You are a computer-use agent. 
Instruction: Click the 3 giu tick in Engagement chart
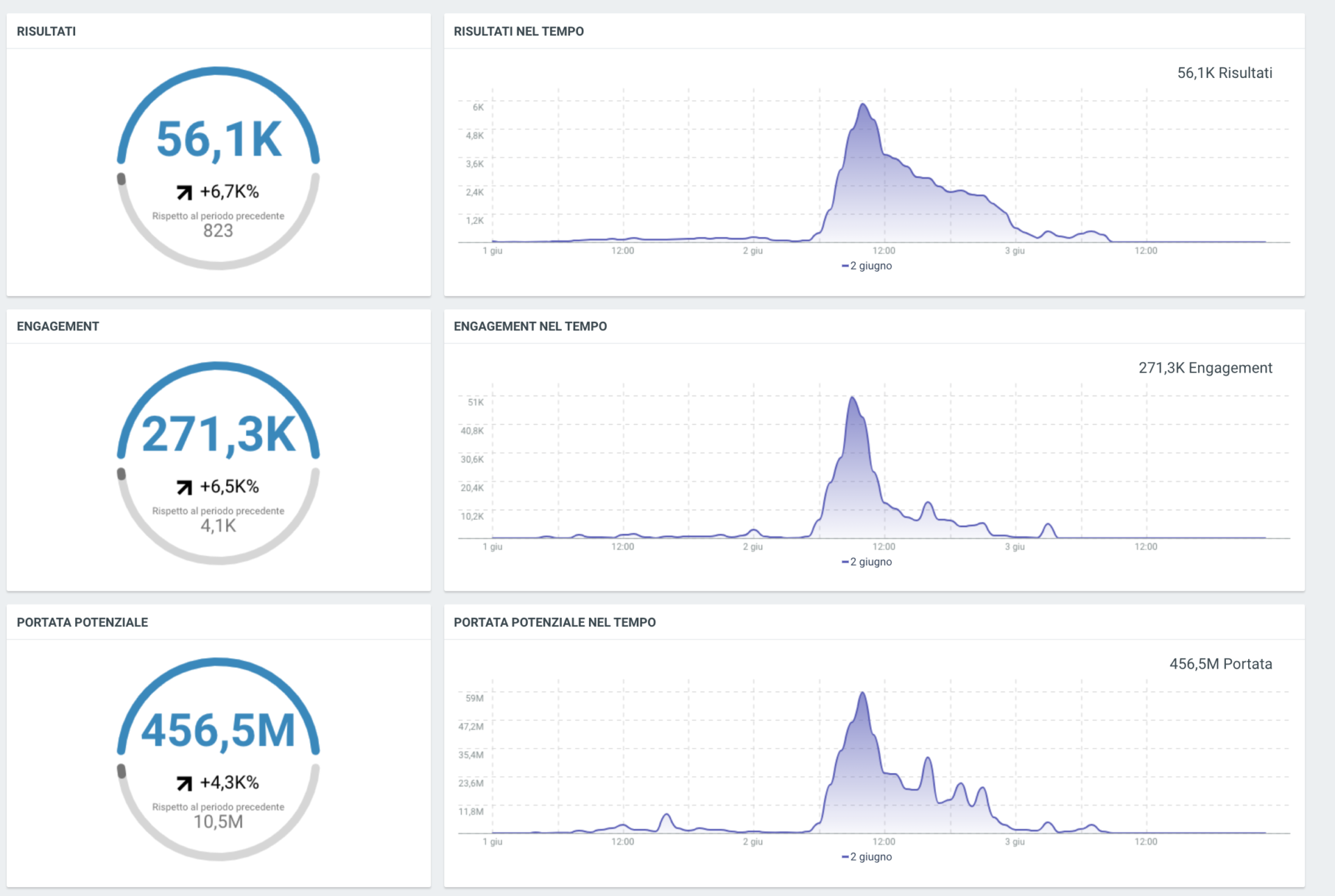click(1014, 546)
